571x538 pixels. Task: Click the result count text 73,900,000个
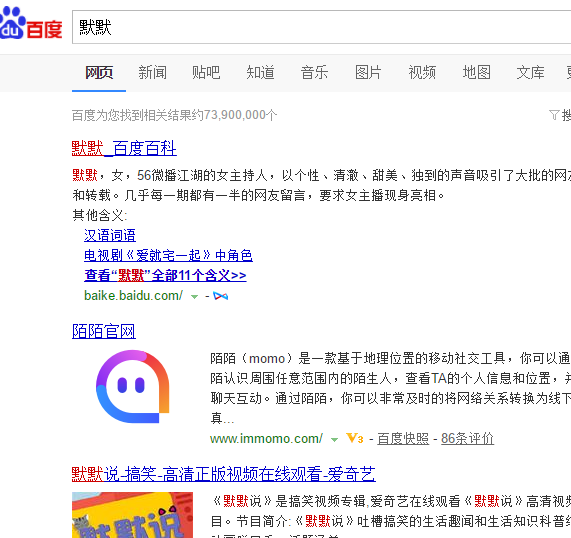pos(241,115)
